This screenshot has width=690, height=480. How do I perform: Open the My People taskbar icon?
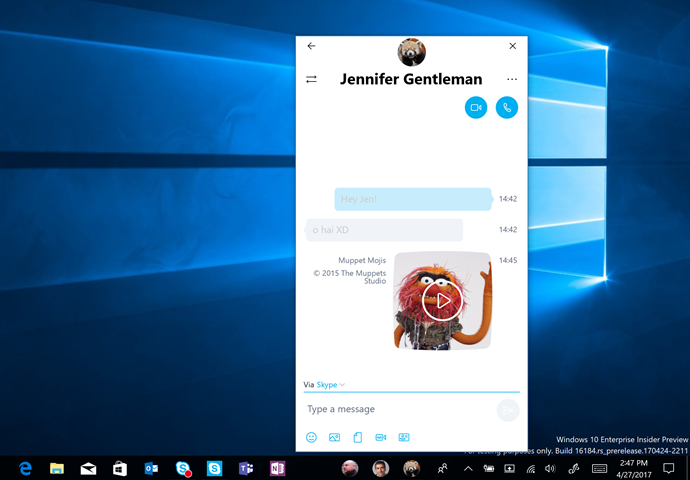pyautogui.click(x=443, y=469)
